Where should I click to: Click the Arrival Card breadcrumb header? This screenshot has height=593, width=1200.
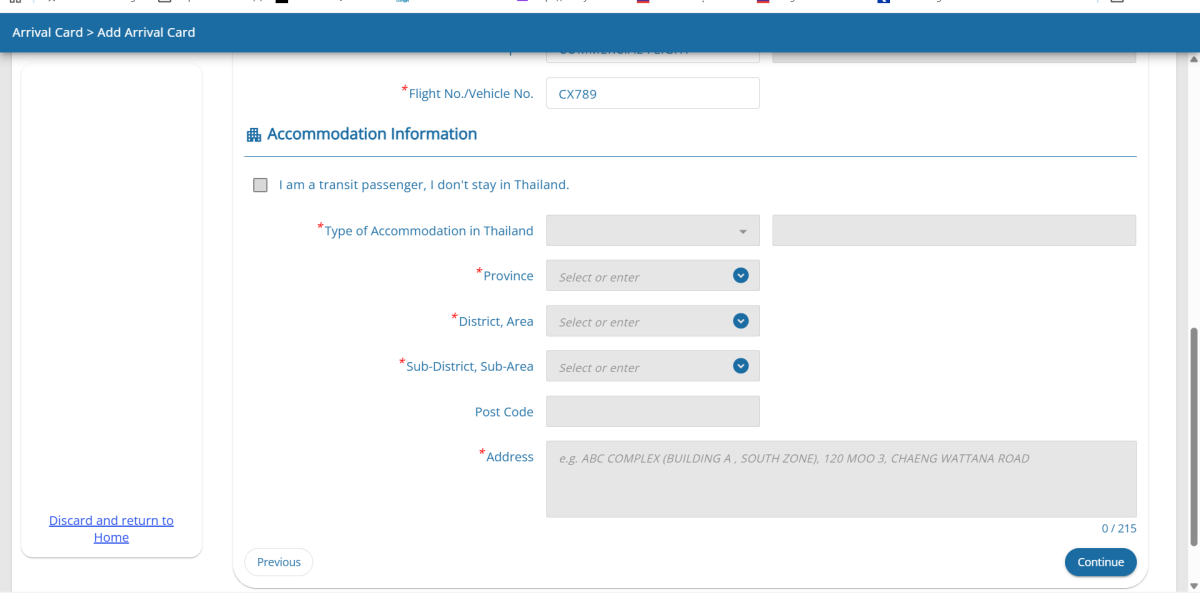click(104, 33)
